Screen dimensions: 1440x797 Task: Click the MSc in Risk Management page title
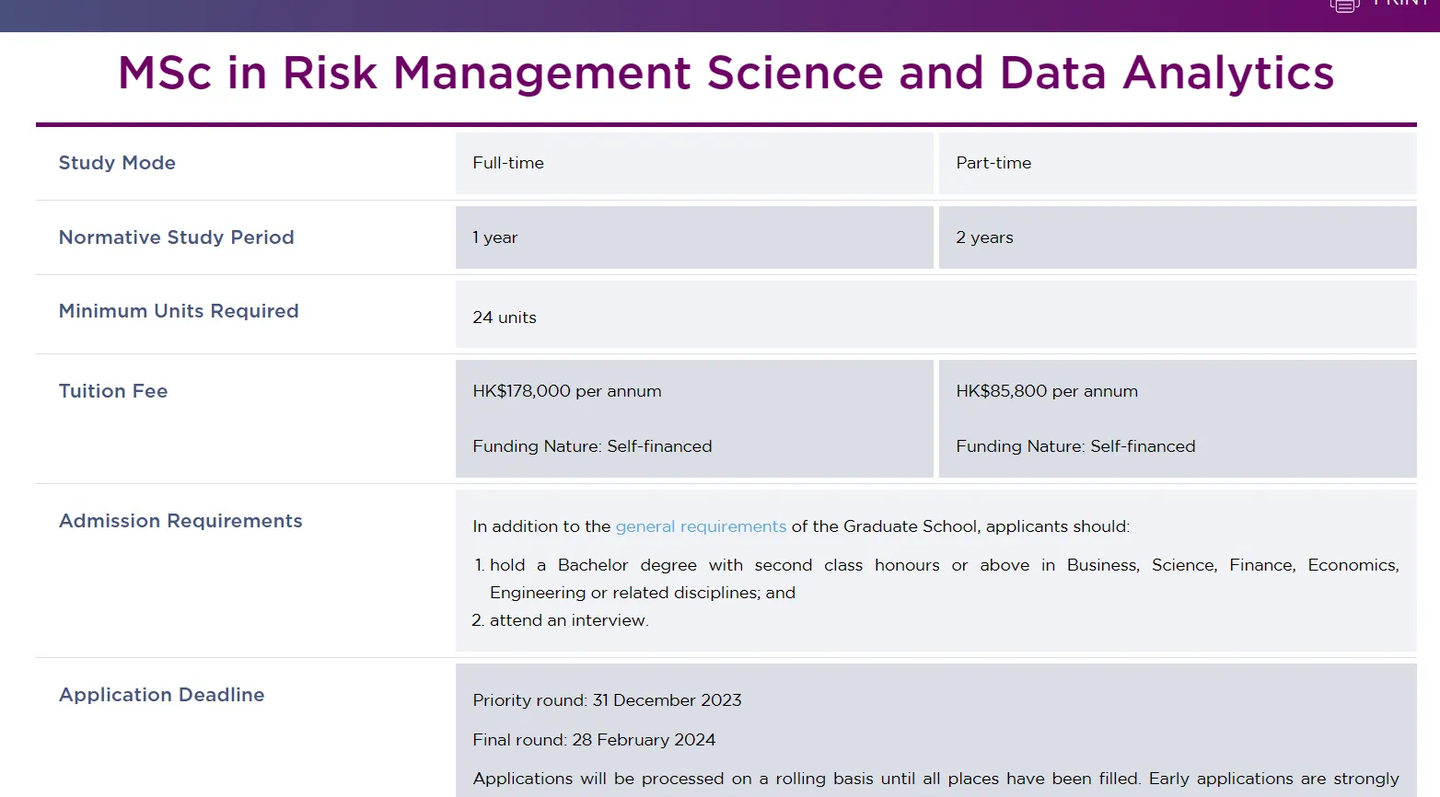click(x=725, y=73)
